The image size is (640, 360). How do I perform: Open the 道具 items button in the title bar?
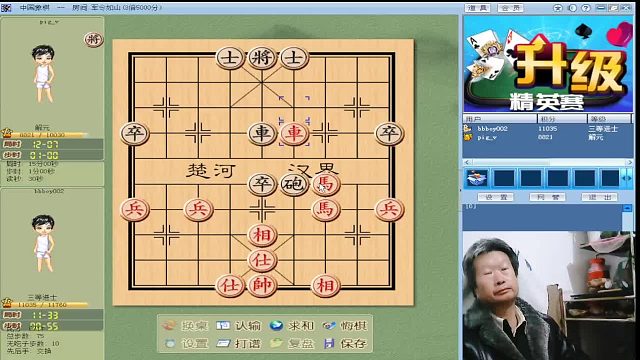click(478, 8)
